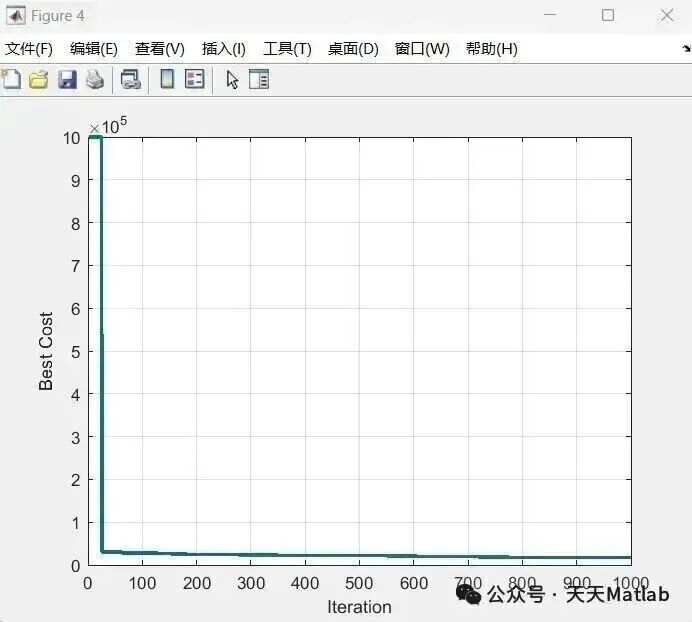Close the Figure 4 window
Image resolution: width=692 pixels, height=622 pixels.
coord(667,15)
